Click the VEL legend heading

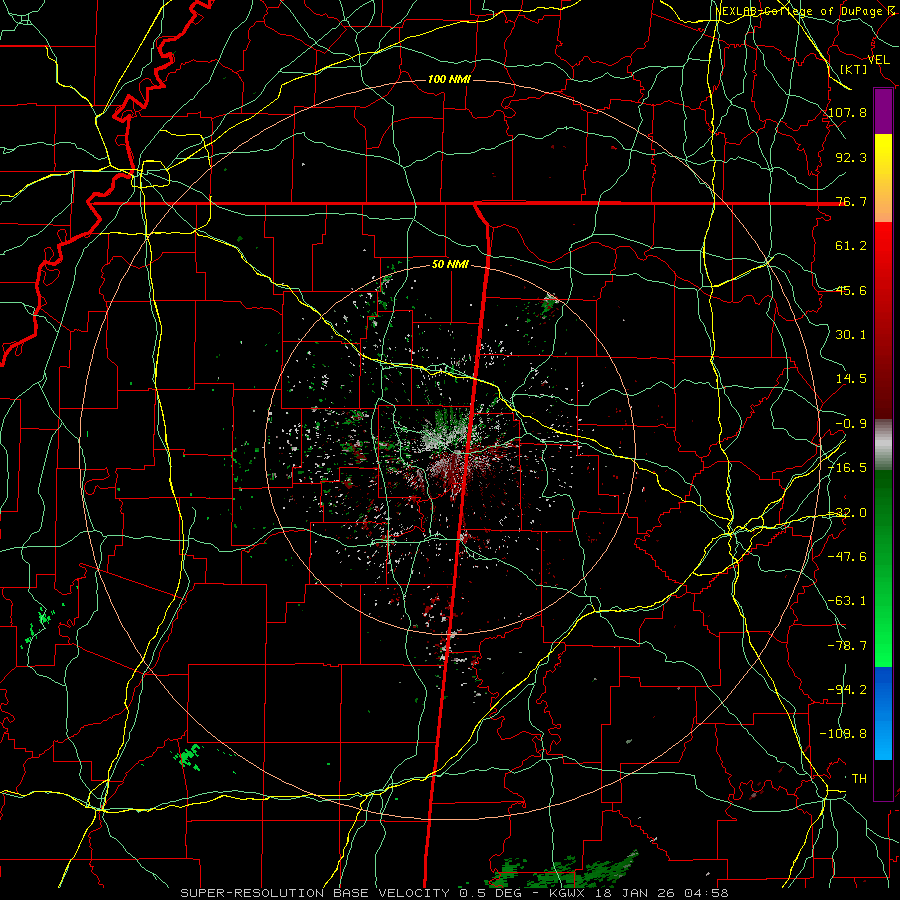878,60
